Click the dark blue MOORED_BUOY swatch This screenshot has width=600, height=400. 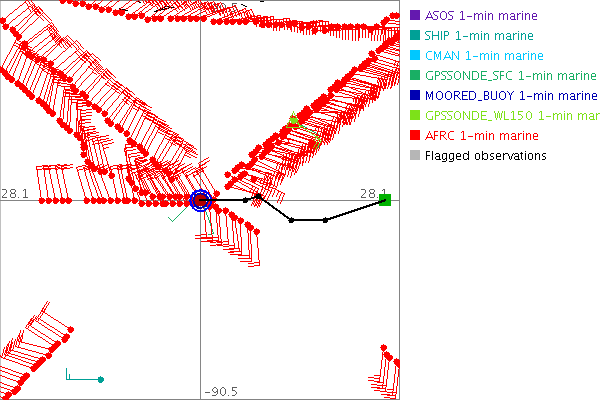point(414,96)
